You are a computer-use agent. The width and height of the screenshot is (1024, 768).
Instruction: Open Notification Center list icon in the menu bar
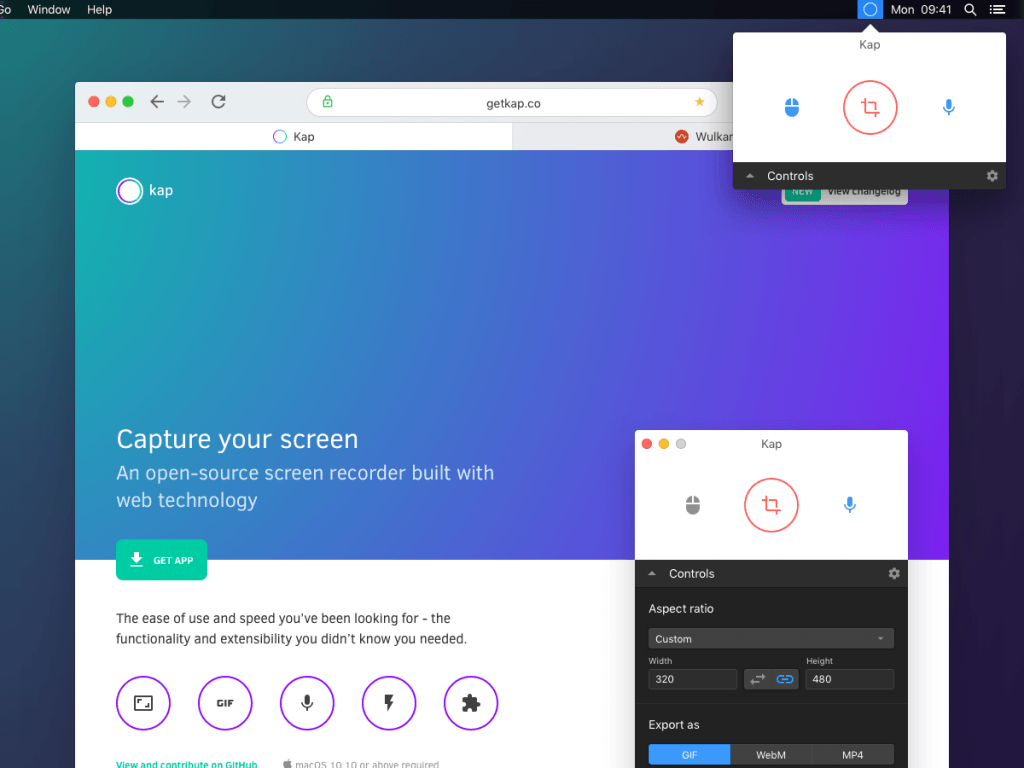[997, 9]
